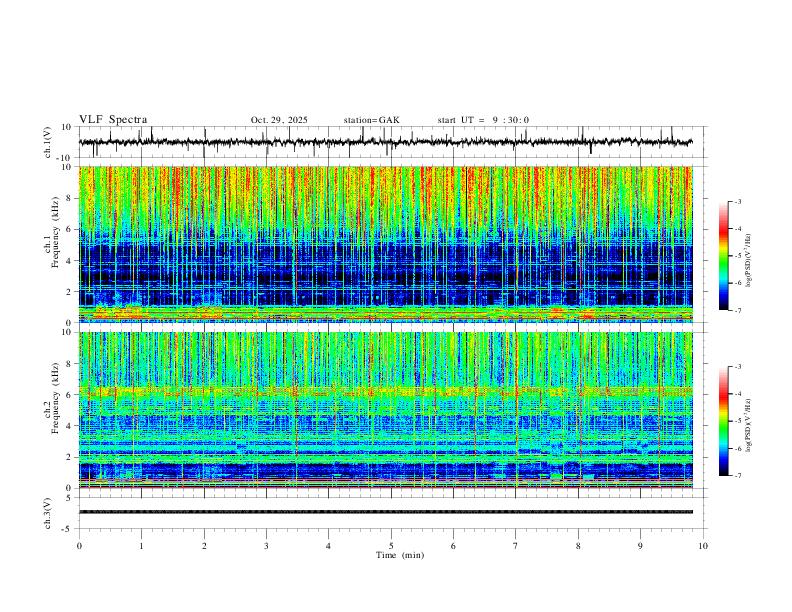Click the 'VLF Spectra' title text
792x612 pixels.
click(113, 120)
